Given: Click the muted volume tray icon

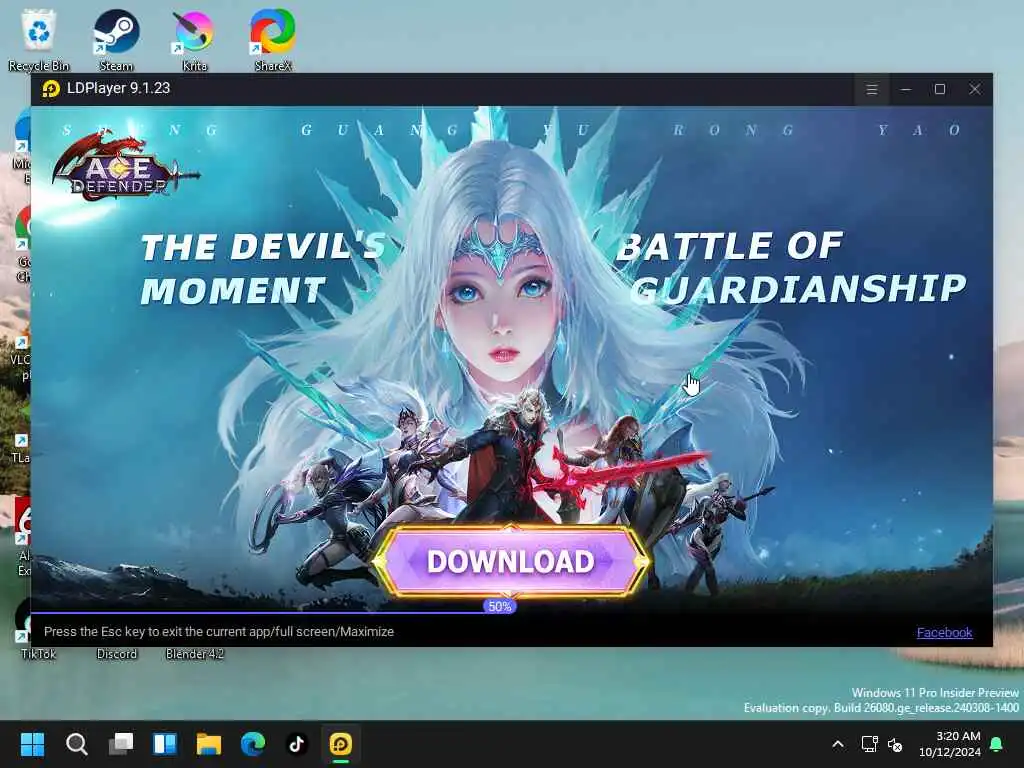Looking at the screenshot, I should [895, 744].
